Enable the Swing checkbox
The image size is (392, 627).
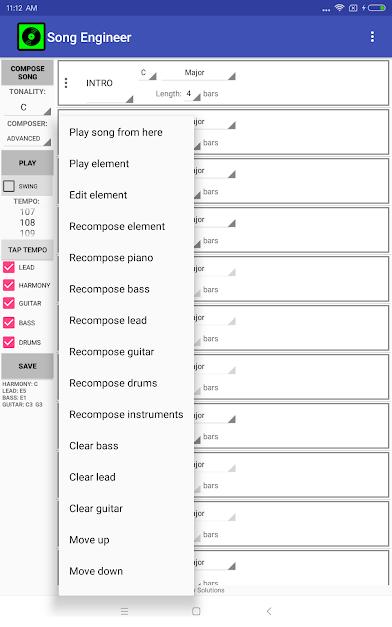point(9,186)
